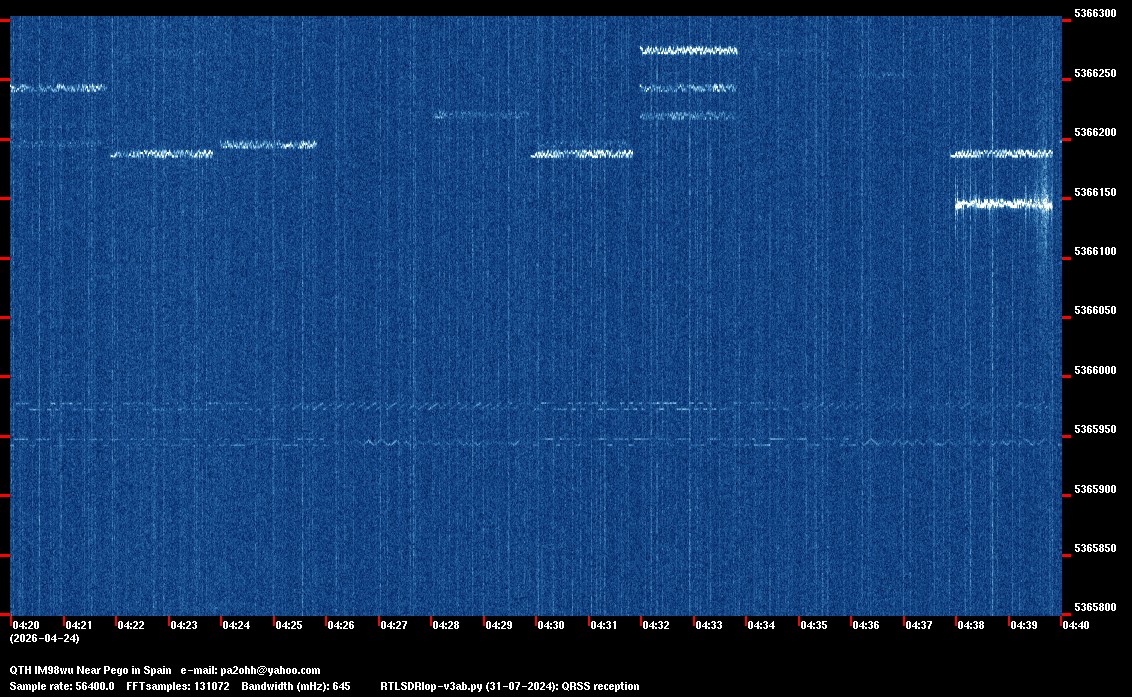Image resolution: width=1132 pixels, height=697 pixels.
Task: Click the date text (2026-04-24)
Action: (44, 638)
